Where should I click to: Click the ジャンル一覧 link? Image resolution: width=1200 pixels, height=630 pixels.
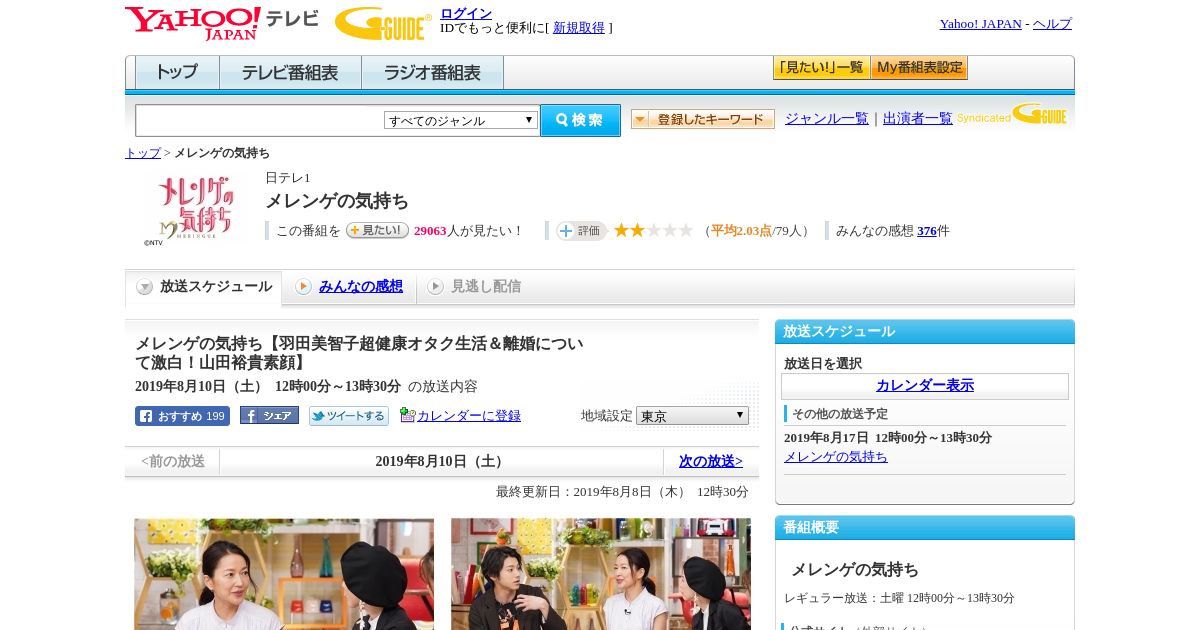827,119
